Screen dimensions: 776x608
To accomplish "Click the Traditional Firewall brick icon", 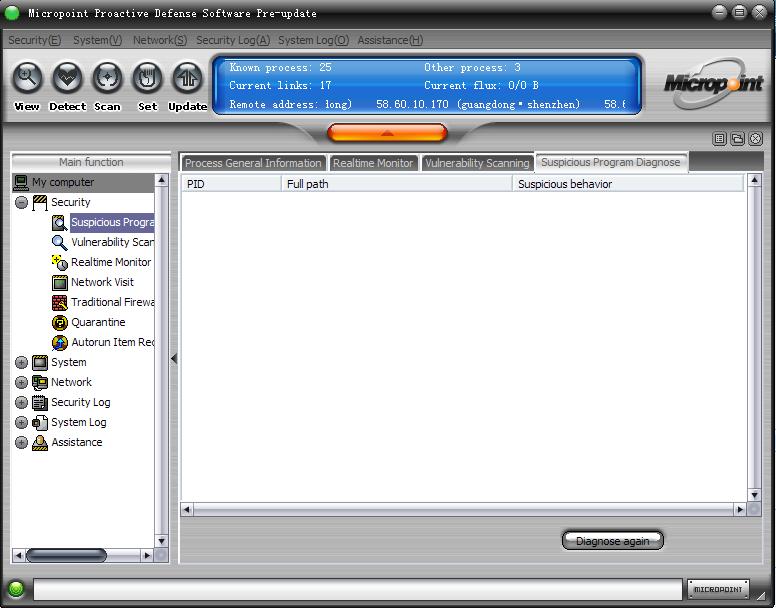I will point(59,302).
